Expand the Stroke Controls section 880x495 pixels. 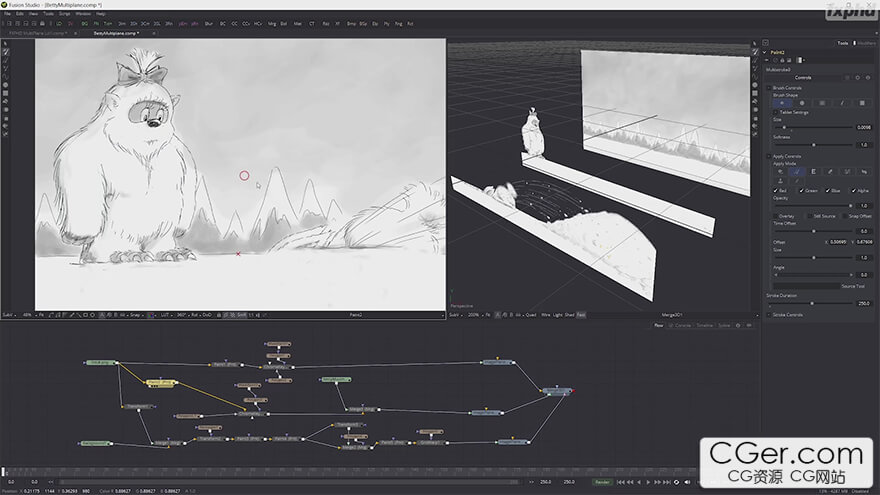pyautogui.click(x=769, y=314)
